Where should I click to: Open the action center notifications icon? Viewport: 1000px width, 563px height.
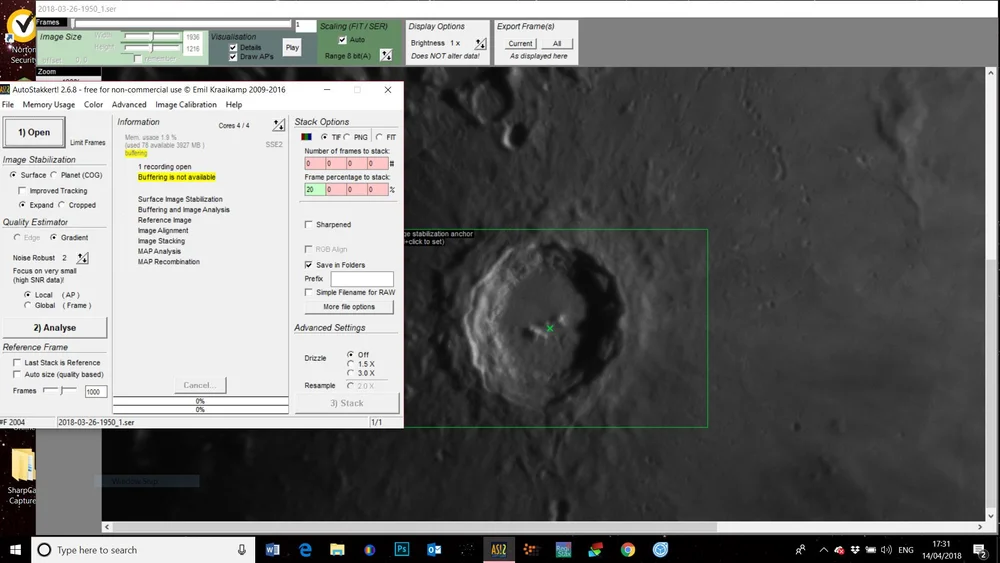(x=980, y=550)
